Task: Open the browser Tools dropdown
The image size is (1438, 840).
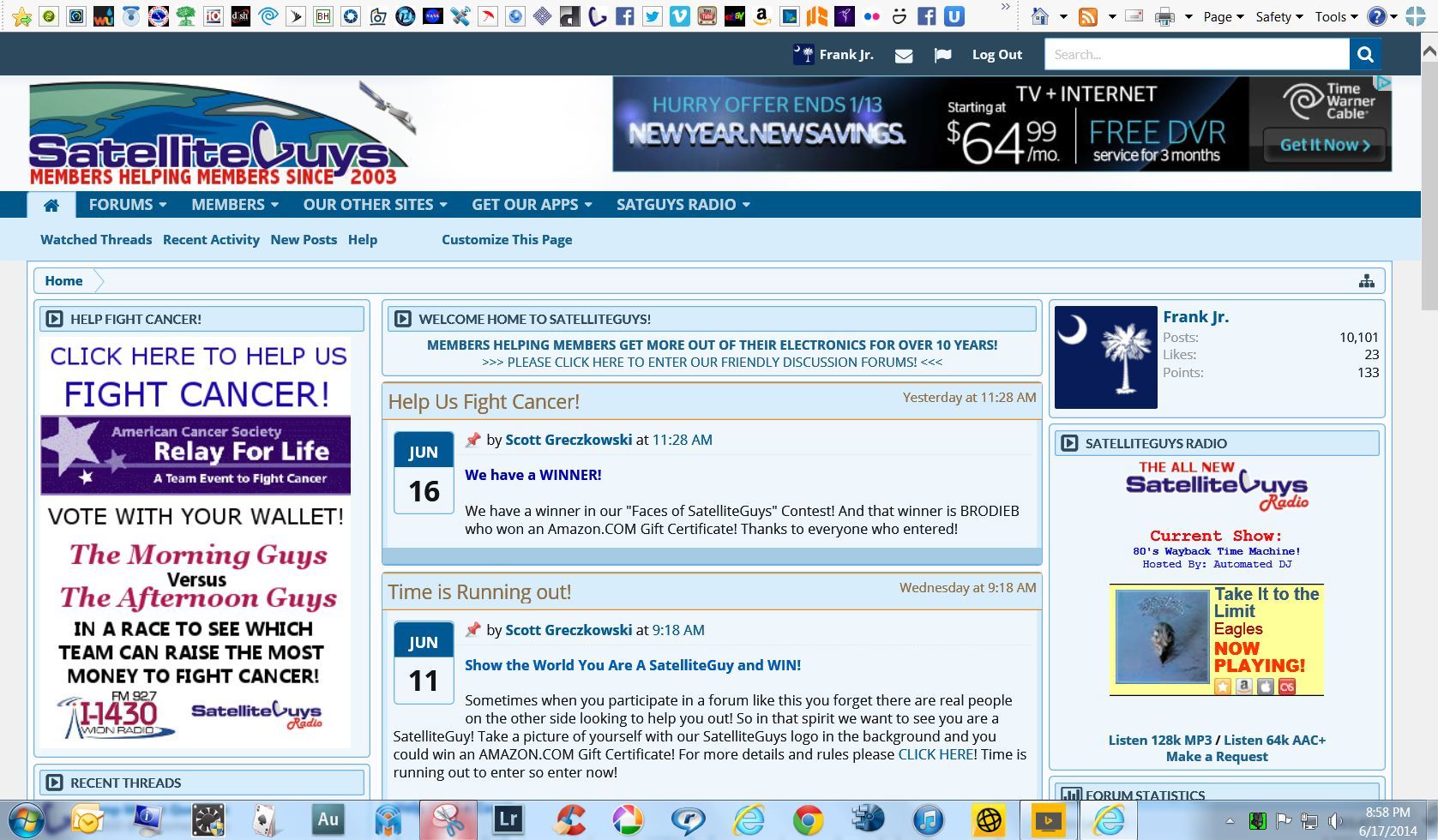Action: [1336, 16]
